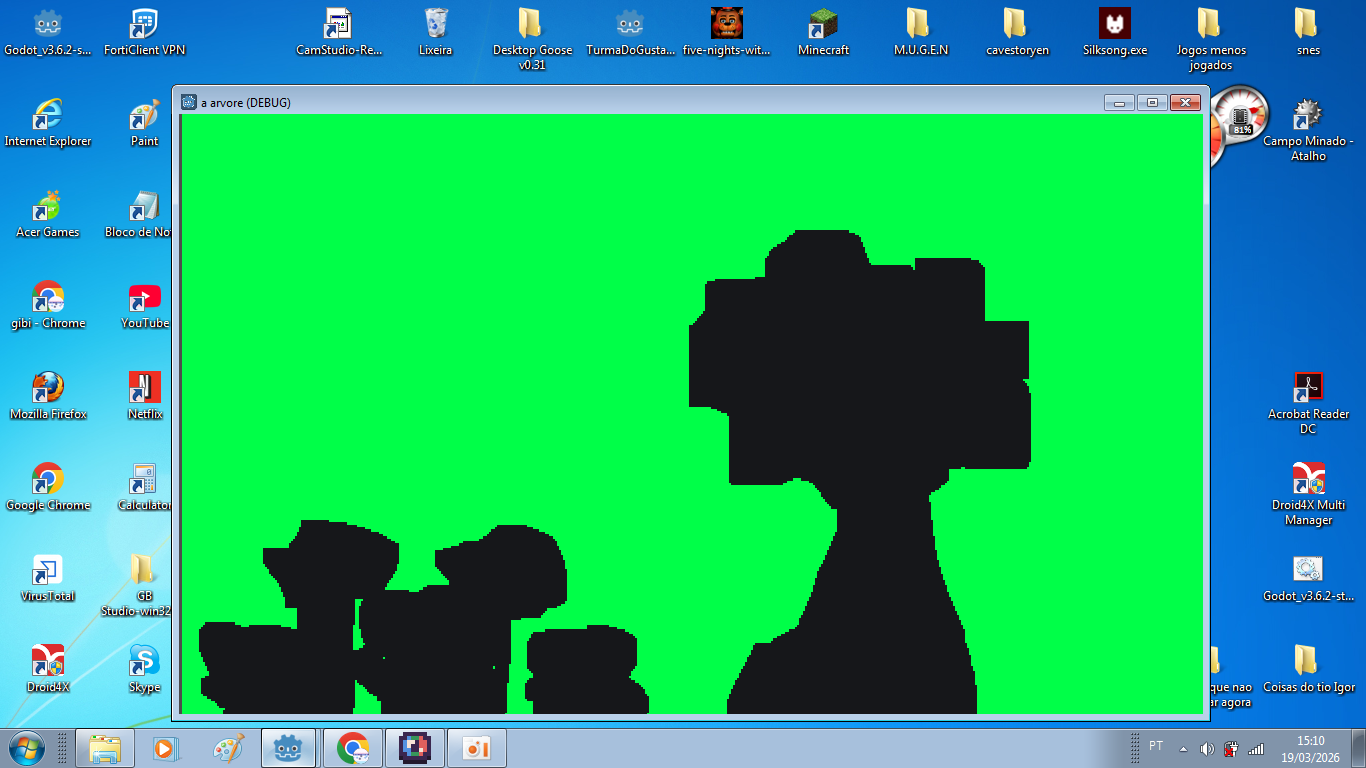
Task: Click the a arvore (DEBUG) window title
Action: coord(246,102)
